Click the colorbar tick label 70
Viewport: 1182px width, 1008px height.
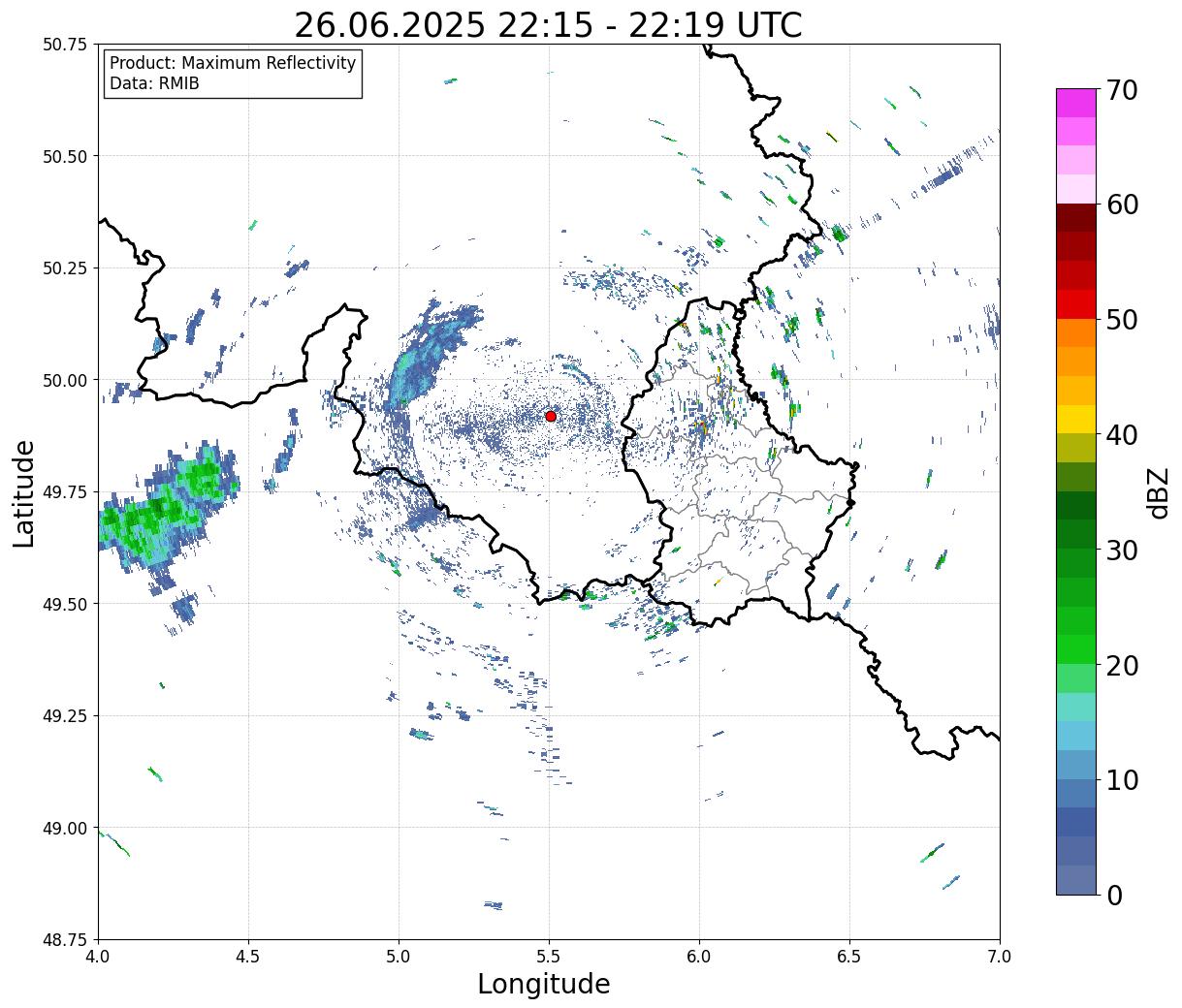point(1121,90)
